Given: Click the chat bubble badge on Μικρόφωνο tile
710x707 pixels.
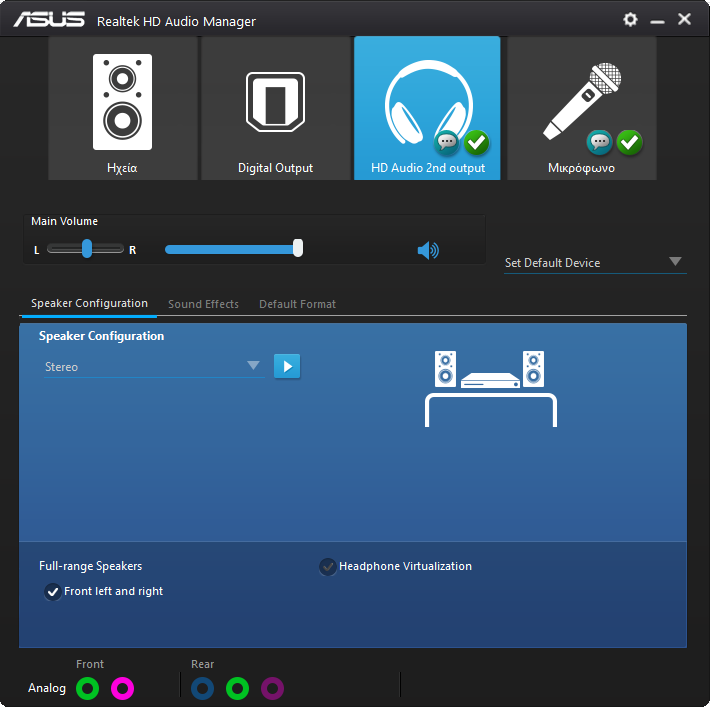Looking at the screenshot, I should click(x=600, y=143).
